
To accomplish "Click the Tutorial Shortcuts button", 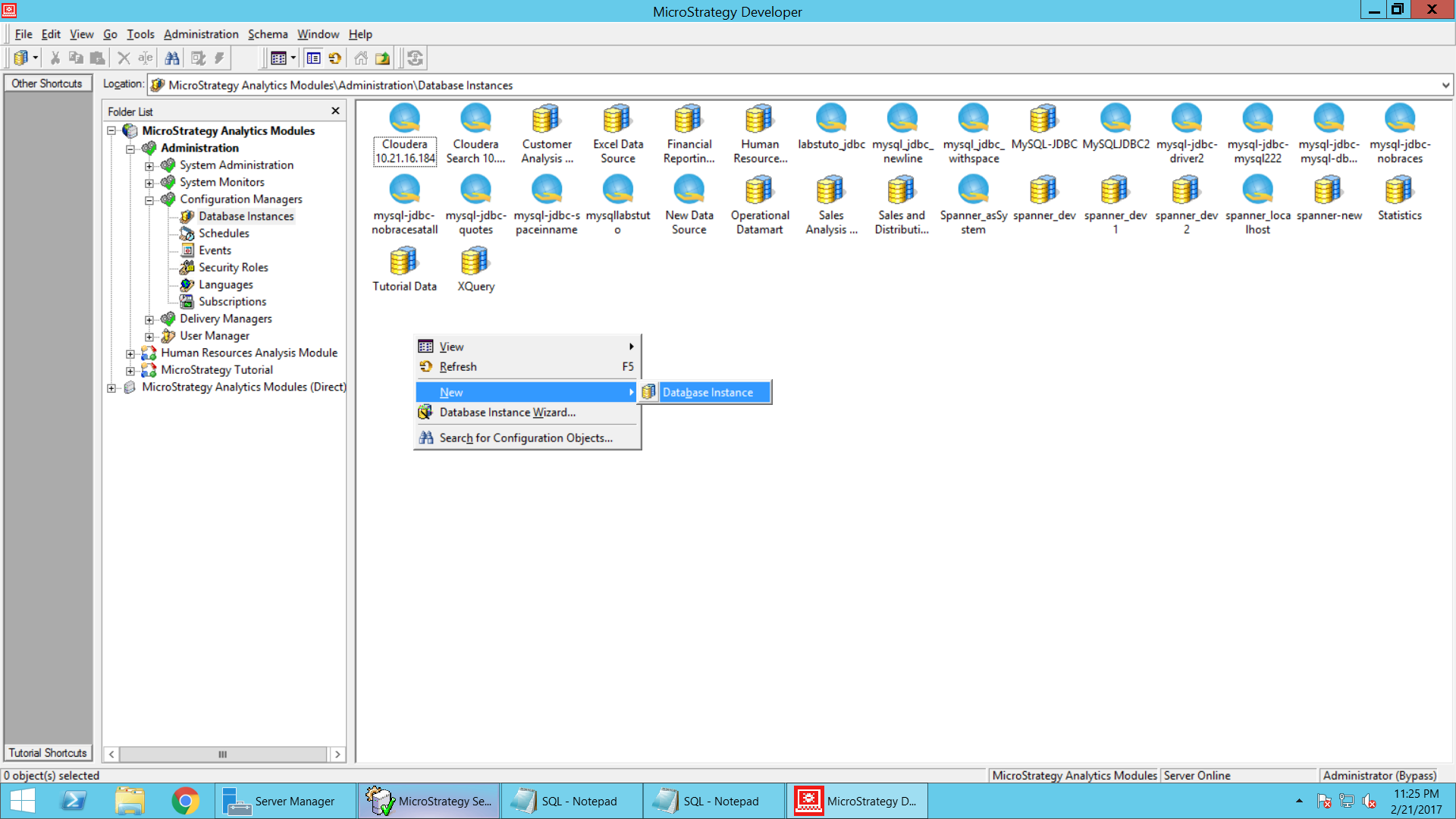I will [47, 752].
